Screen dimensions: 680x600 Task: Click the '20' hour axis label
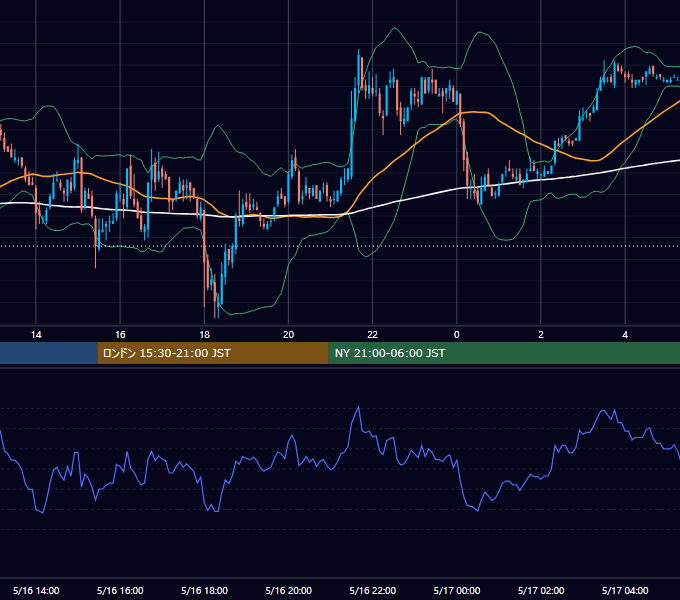pos(288,335)
